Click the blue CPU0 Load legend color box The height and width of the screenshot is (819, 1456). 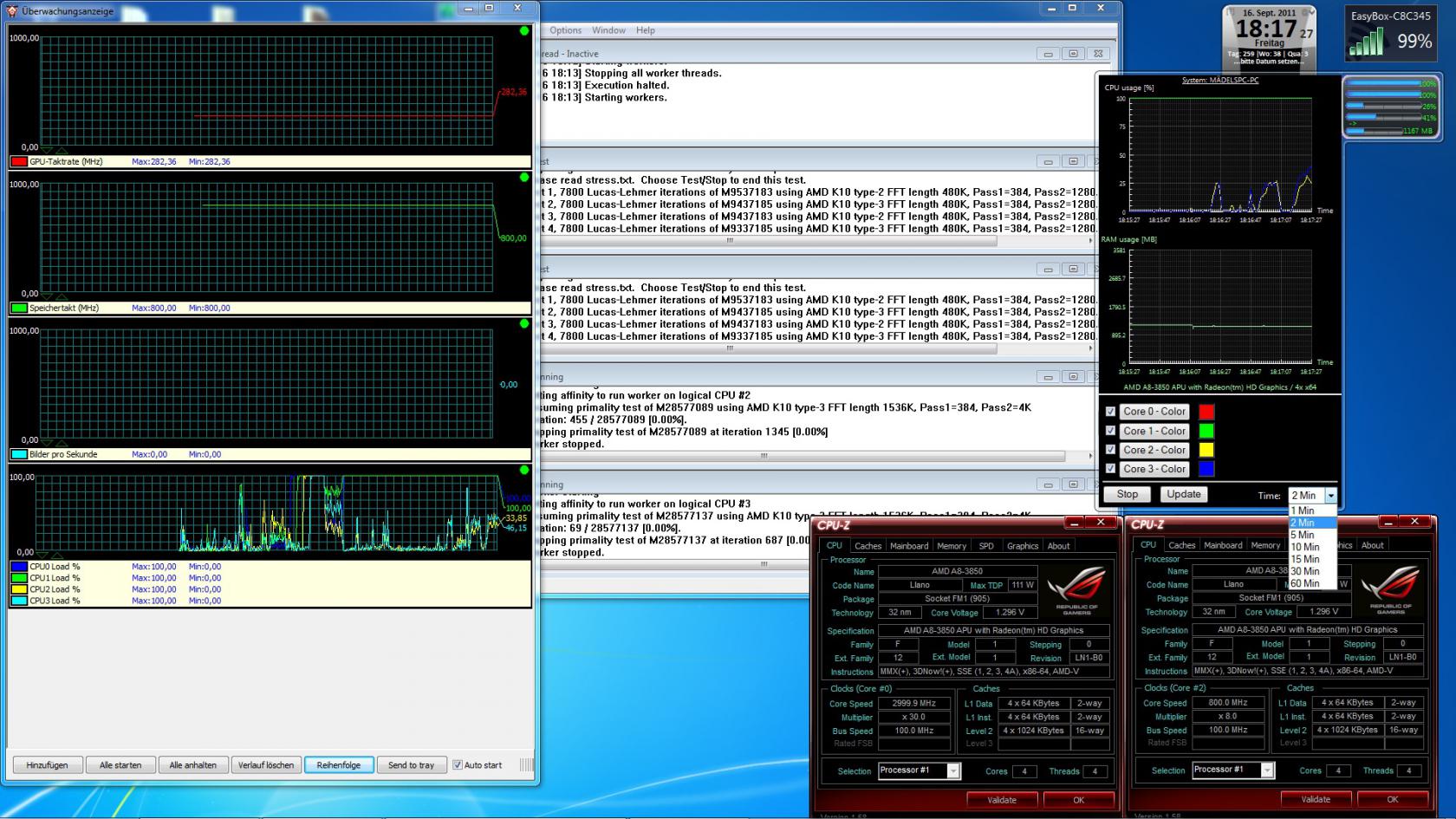pos(19,567)
